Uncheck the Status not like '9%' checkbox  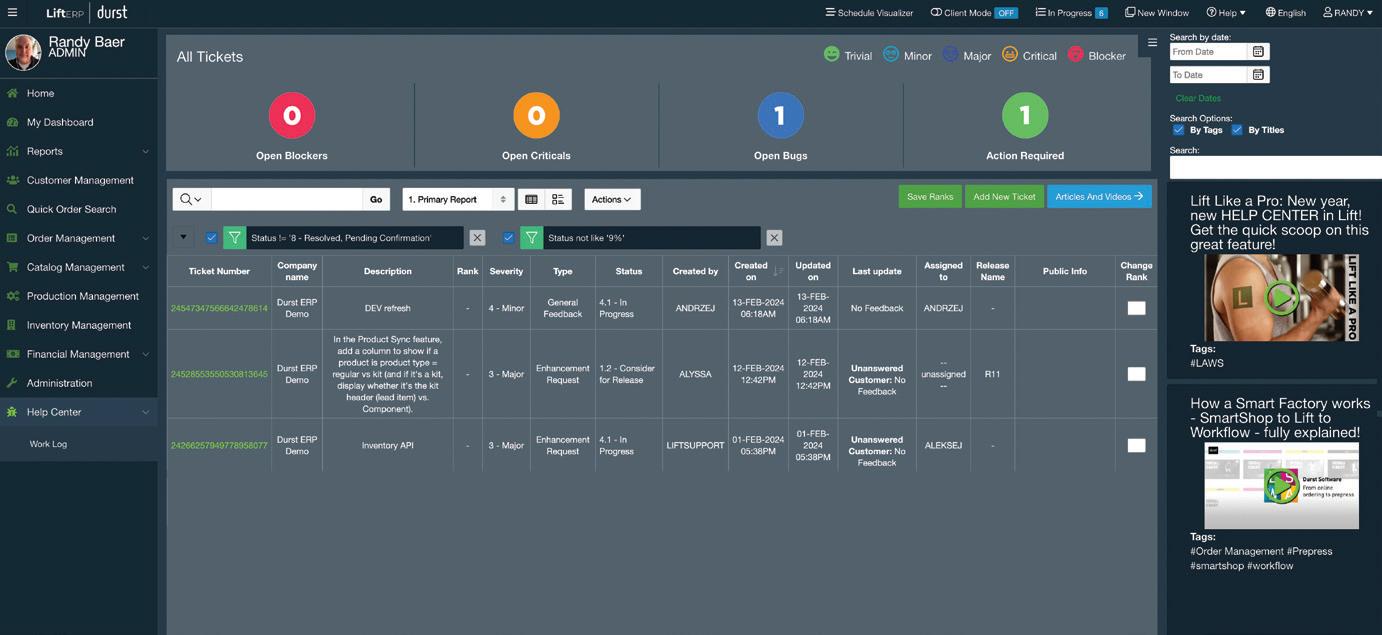508,238
